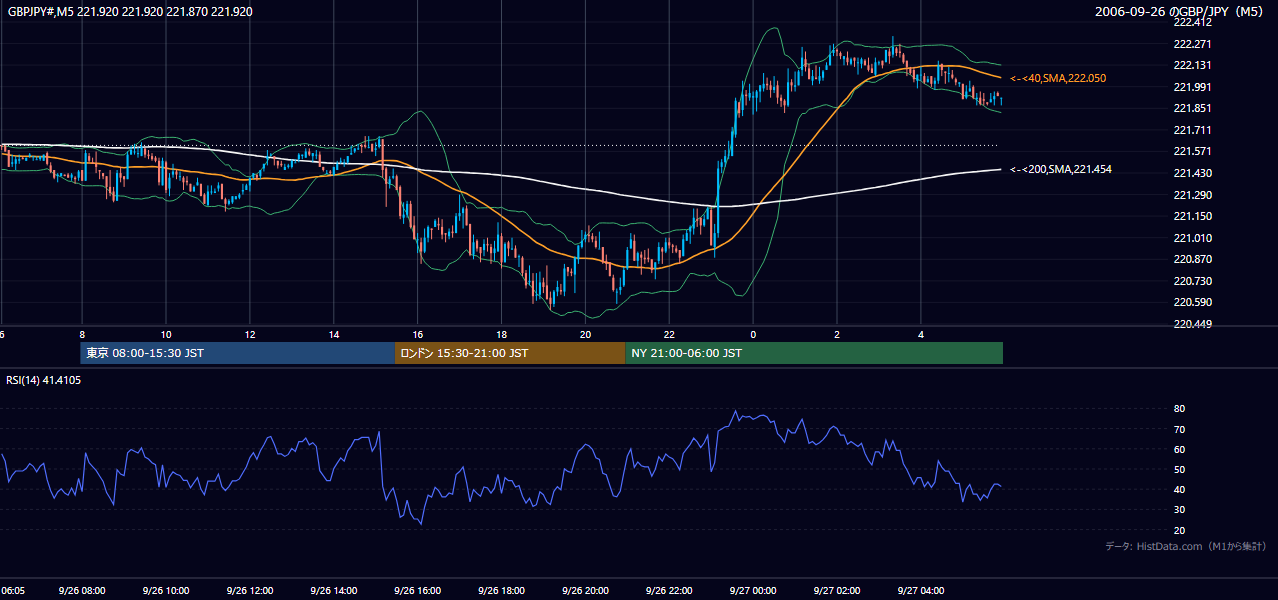Click the 9/26 18:00 time axis label
The image size is (1278, 600).
point(501,591)
